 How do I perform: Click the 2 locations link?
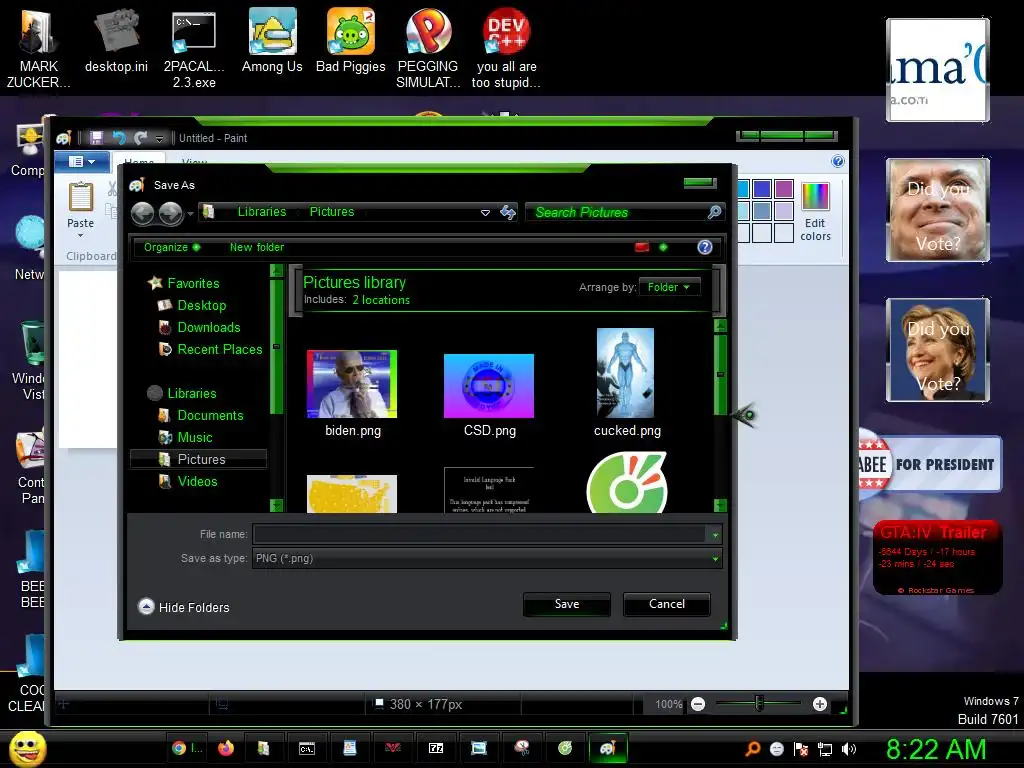(381, 300)
